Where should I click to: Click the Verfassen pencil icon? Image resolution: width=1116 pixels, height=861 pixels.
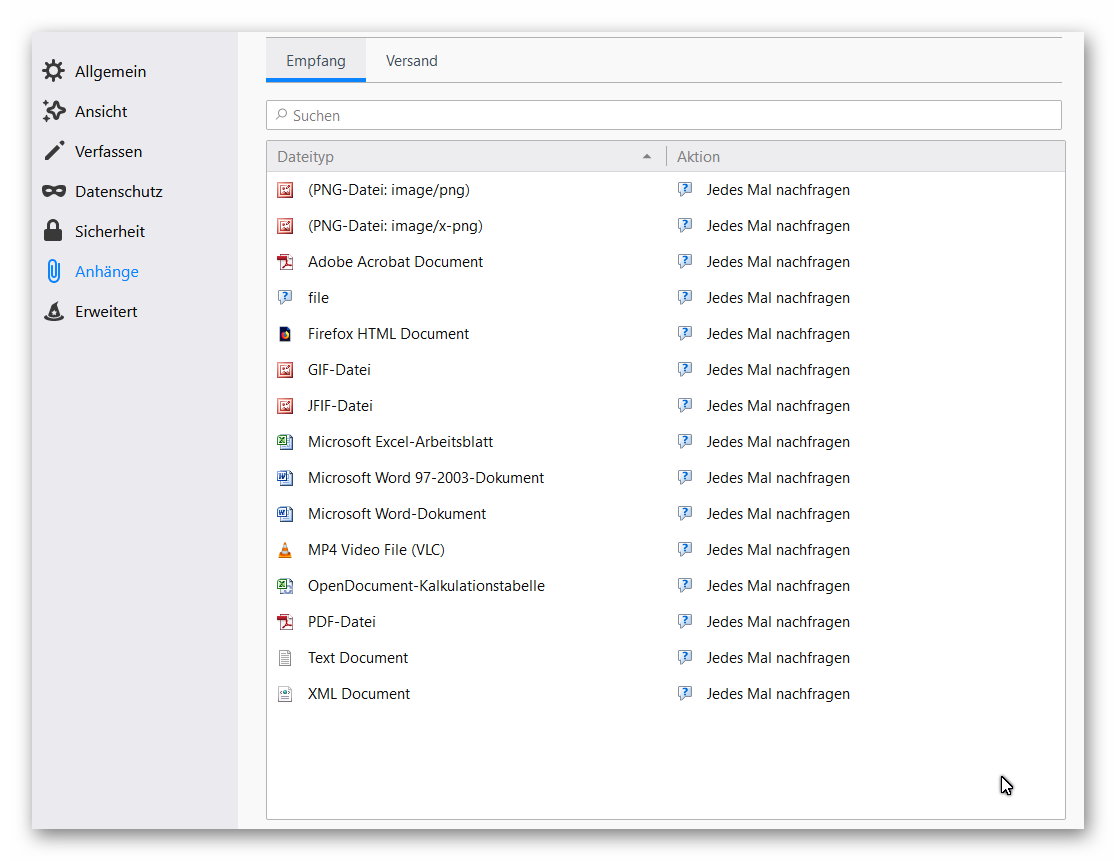[53, 152]
